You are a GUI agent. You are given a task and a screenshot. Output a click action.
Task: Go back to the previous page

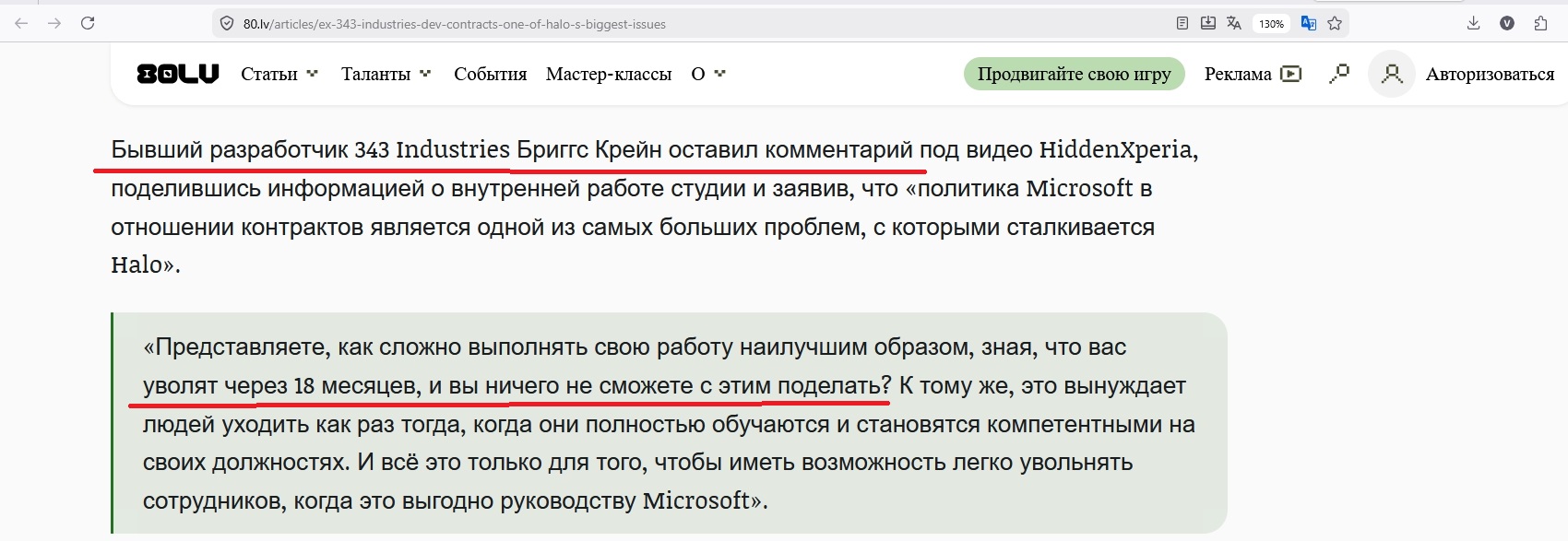tap(21, 23)
